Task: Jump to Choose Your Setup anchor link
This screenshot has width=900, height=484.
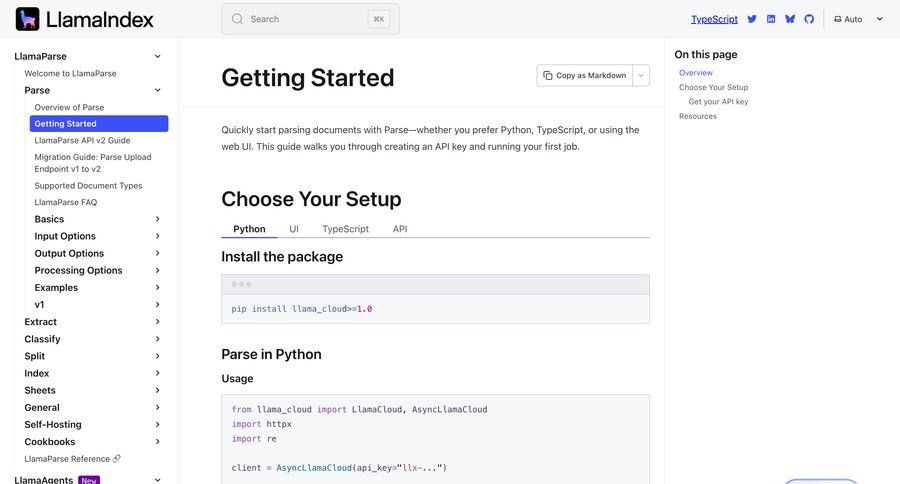Action: (x=713, y=87)
